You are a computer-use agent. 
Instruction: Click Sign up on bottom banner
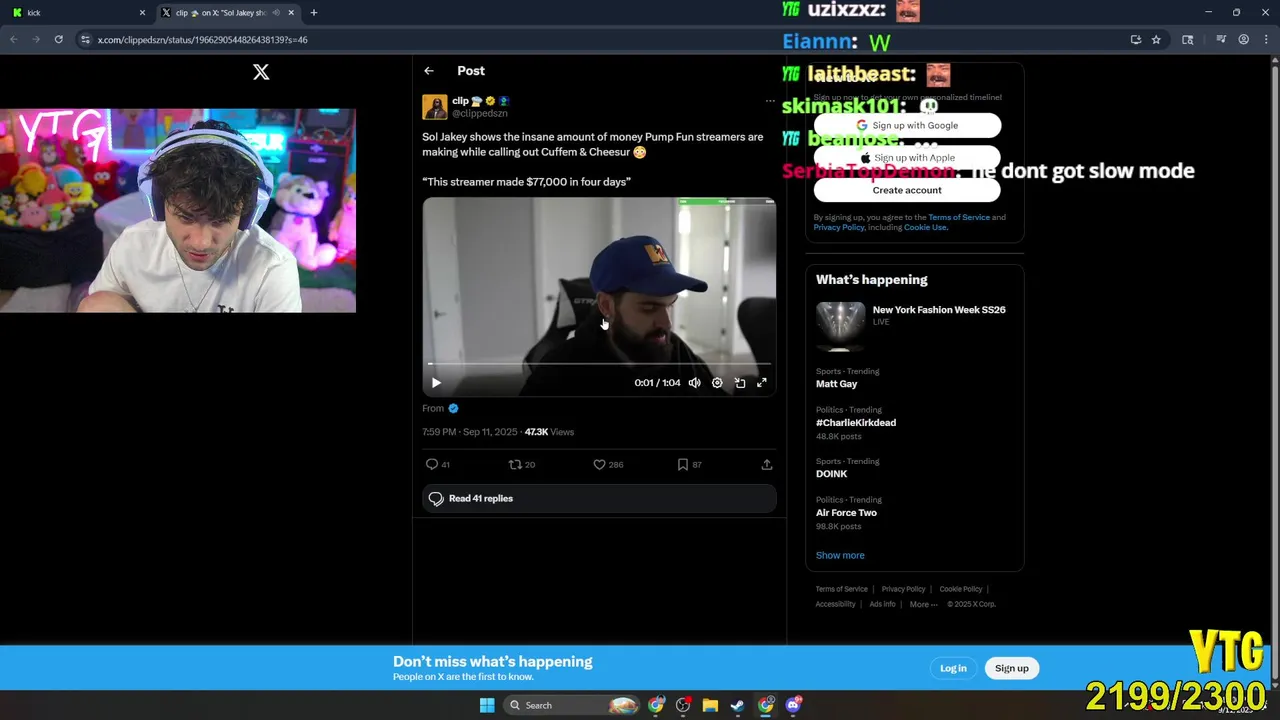1011,668
